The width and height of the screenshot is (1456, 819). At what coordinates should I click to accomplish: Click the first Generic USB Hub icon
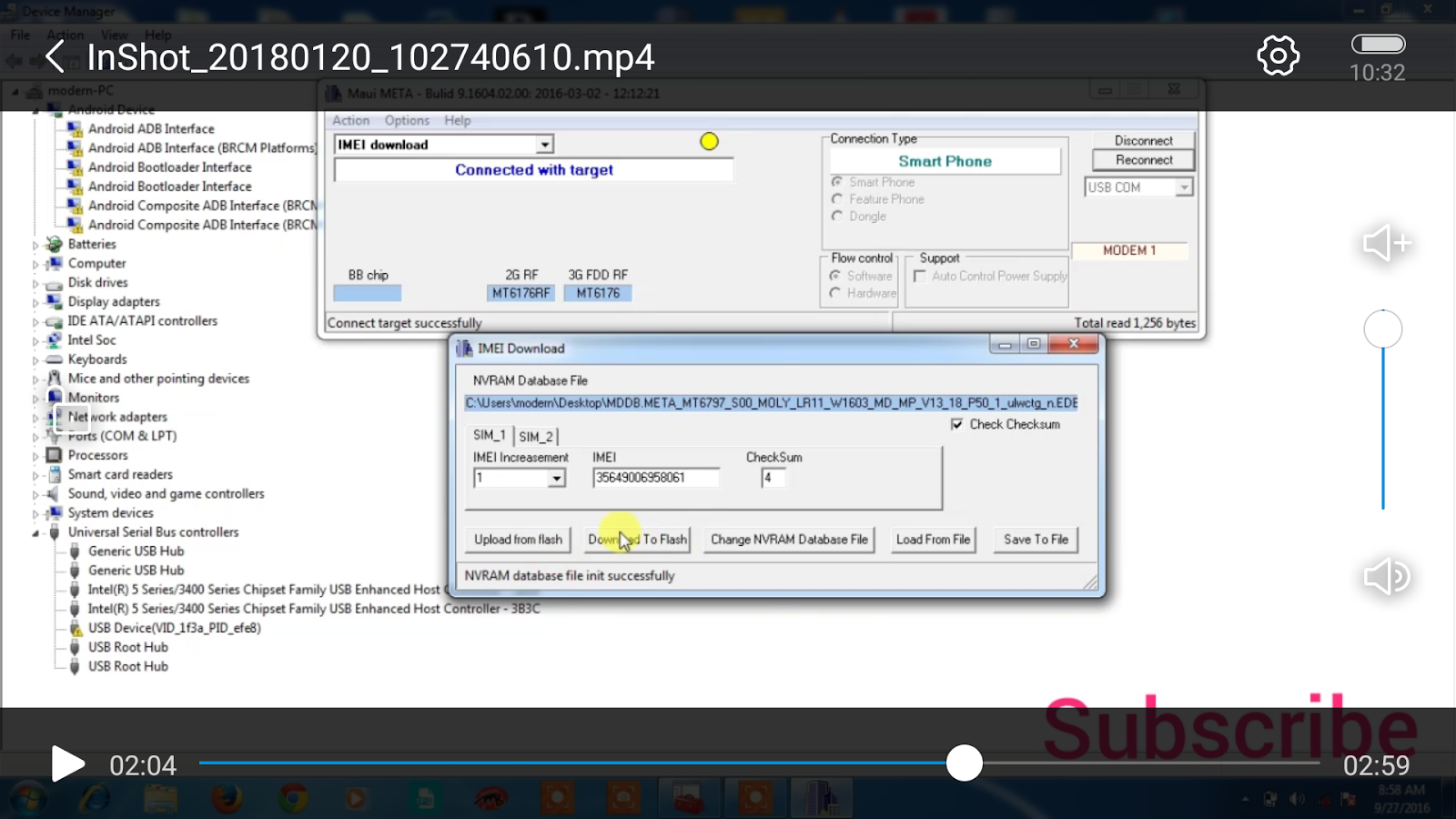75,551
